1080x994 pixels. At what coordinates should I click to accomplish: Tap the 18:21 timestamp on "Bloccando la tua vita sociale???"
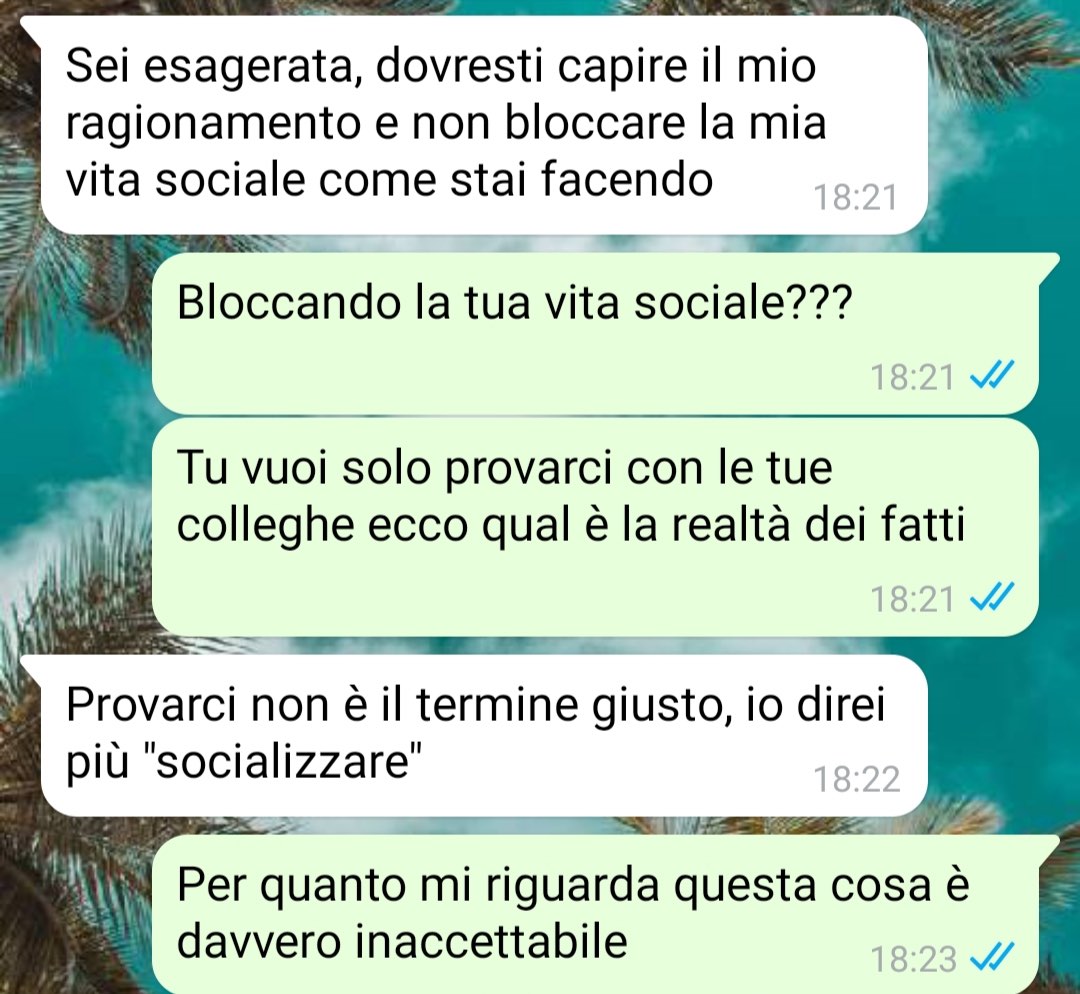click(x=913, y=377)
